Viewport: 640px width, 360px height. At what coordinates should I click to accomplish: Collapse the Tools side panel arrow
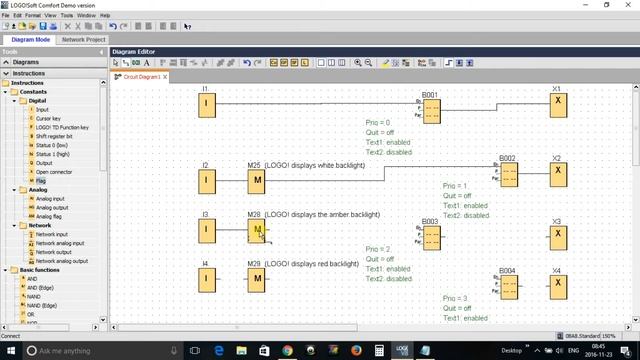pyautogui.click(x=102, y=52)
